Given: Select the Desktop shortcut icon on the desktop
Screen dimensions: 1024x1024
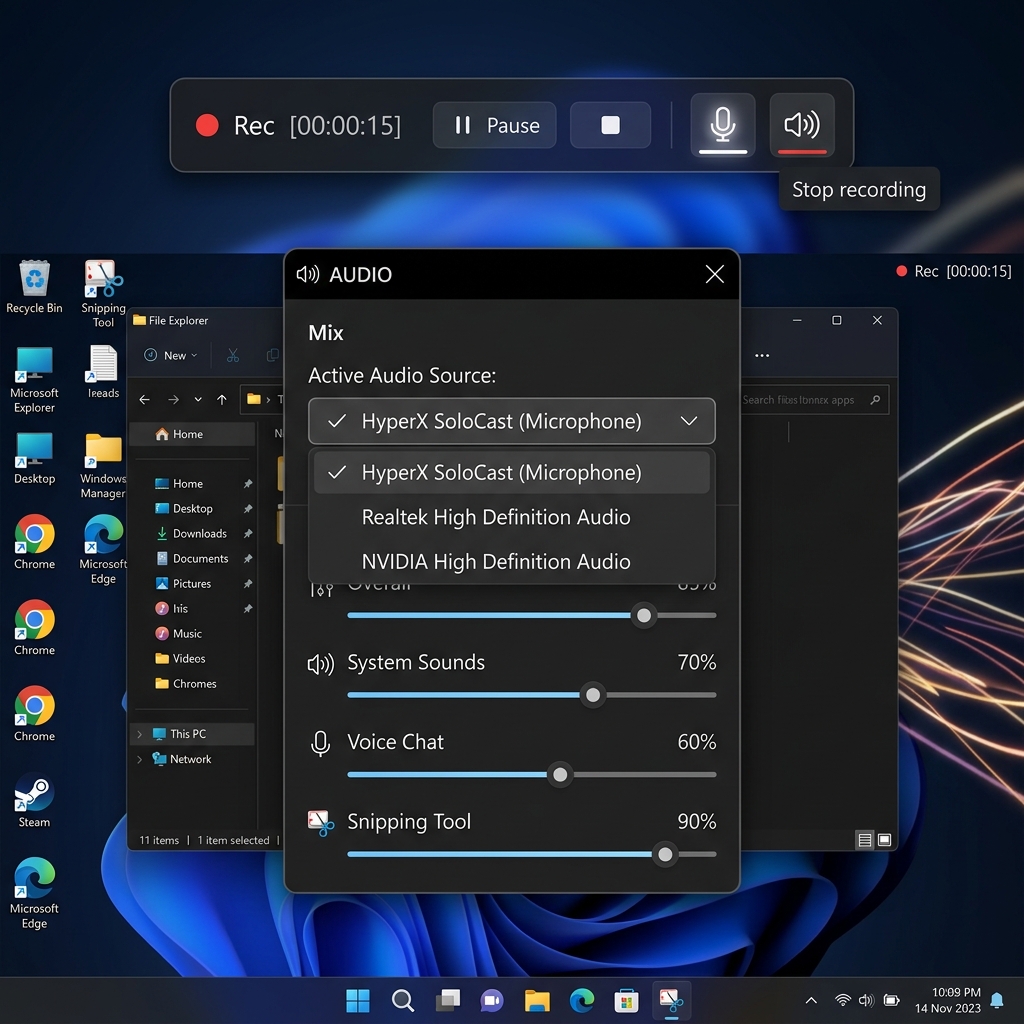Looking at the screenshot, I should (34, 458).
